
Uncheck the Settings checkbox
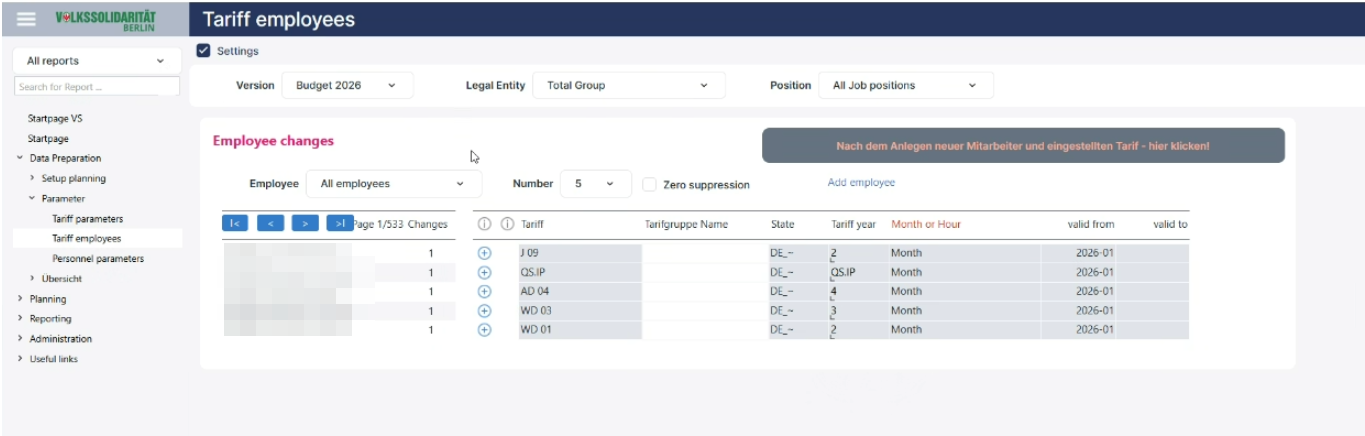(204, 51)
